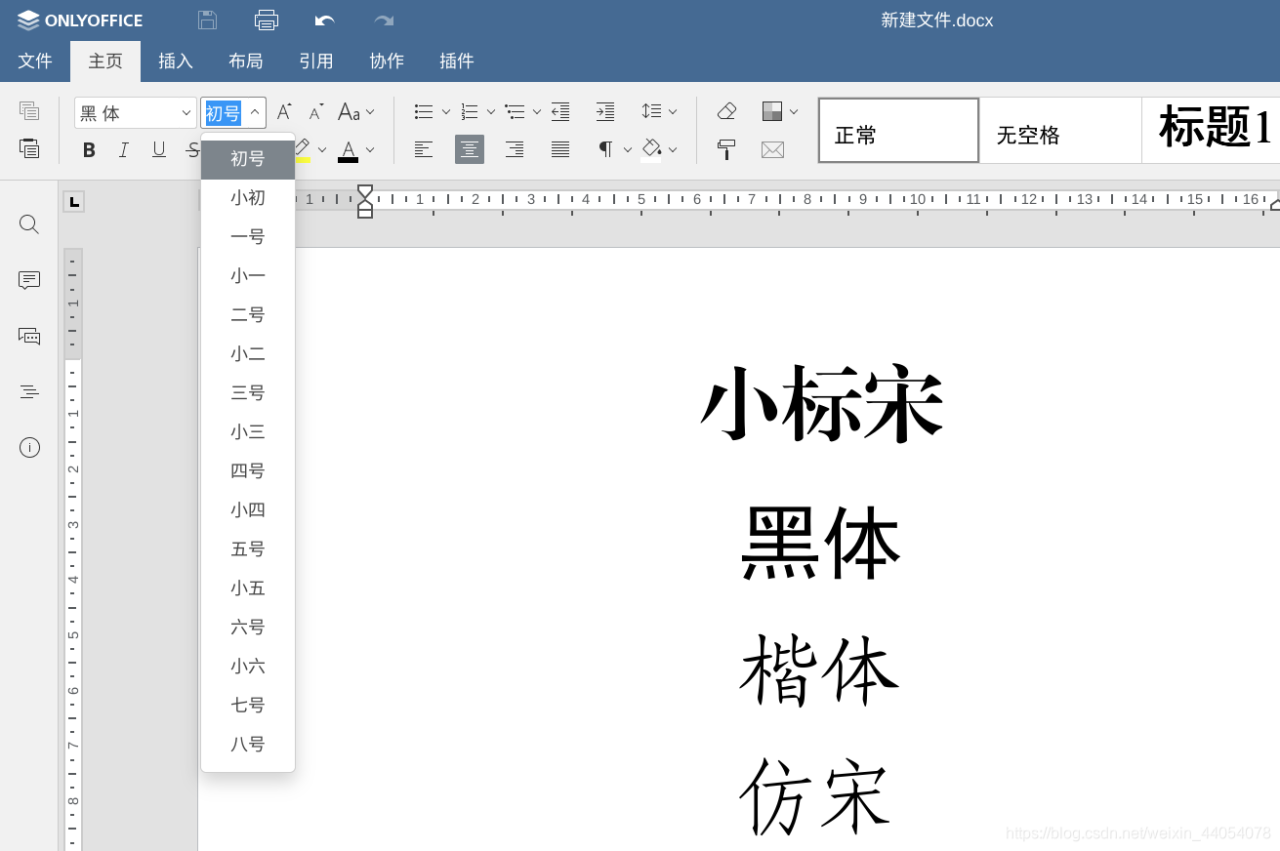Apply the 标题1 style
The image size is (1280, 851).
coord(1213,130)
